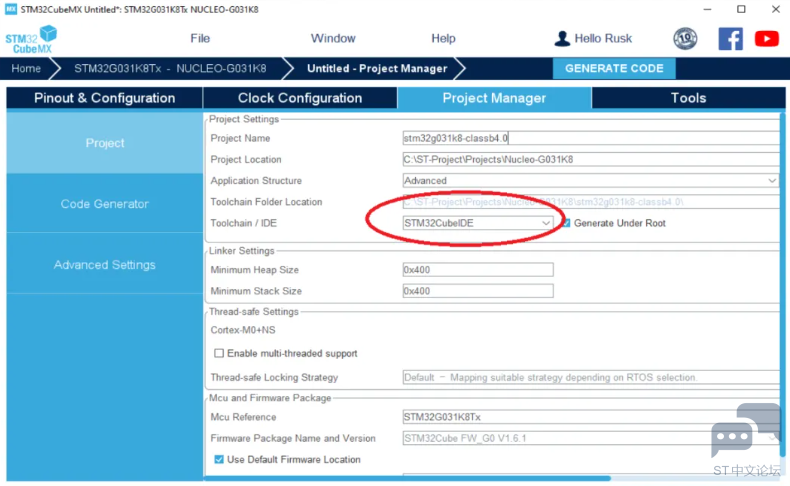The height and width of the screenshot is (486, 790).
Task: Switch to the Tools tab
Action: tap(688, 98)
